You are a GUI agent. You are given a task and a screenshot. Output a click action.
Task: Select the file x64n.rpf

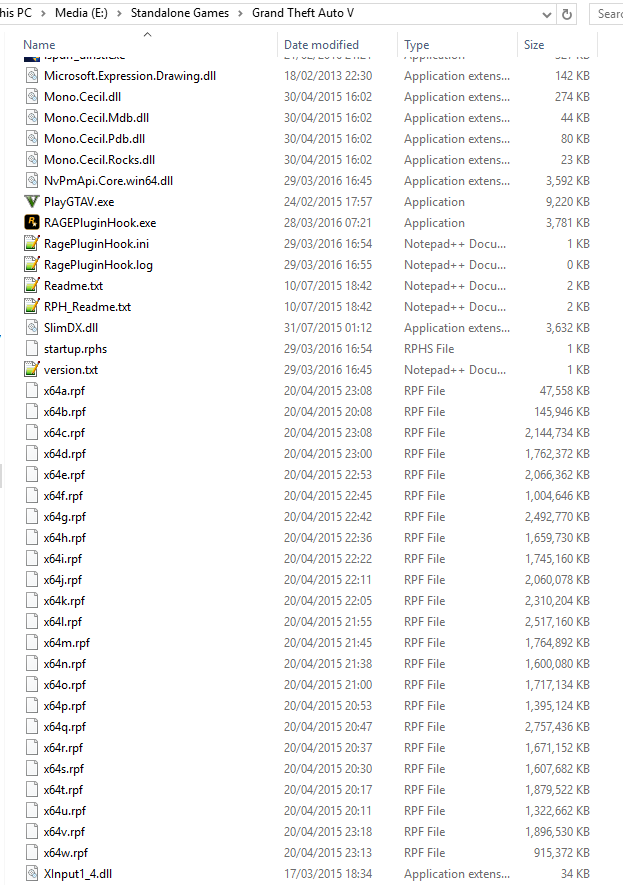pos(65,664)
